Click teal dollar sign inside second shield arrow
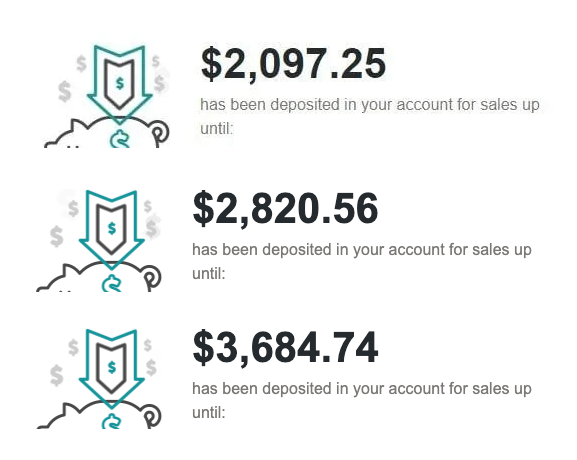 [112, 229]
